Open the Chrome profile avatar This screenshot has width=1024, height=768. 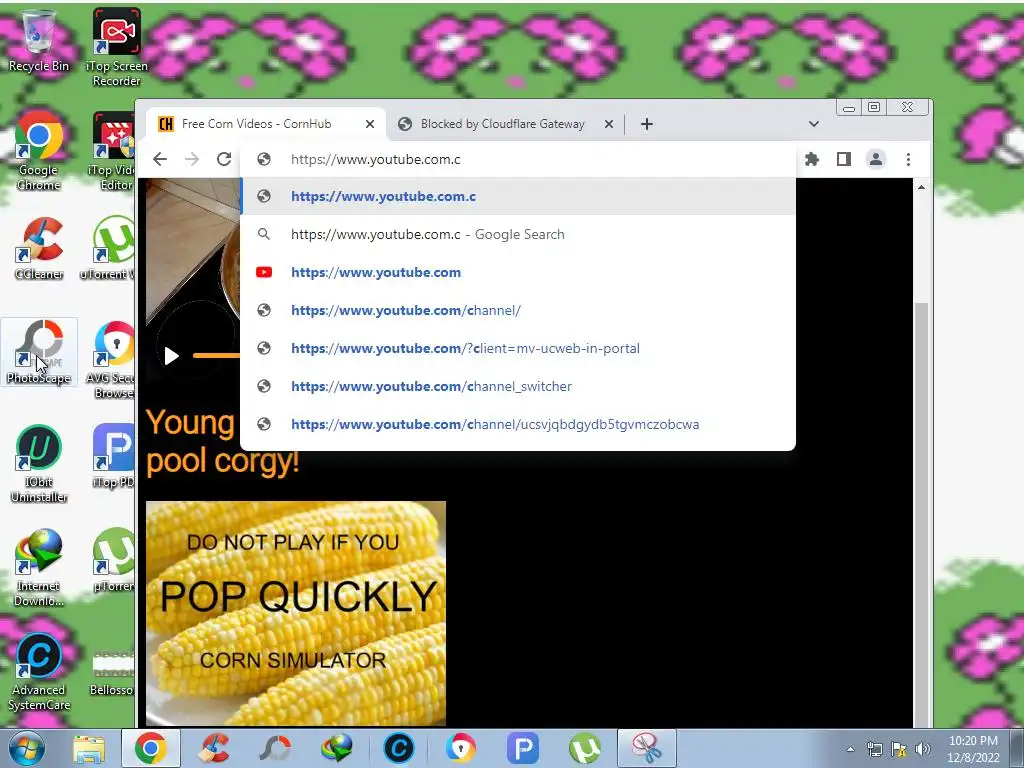(x=876, y=159)
